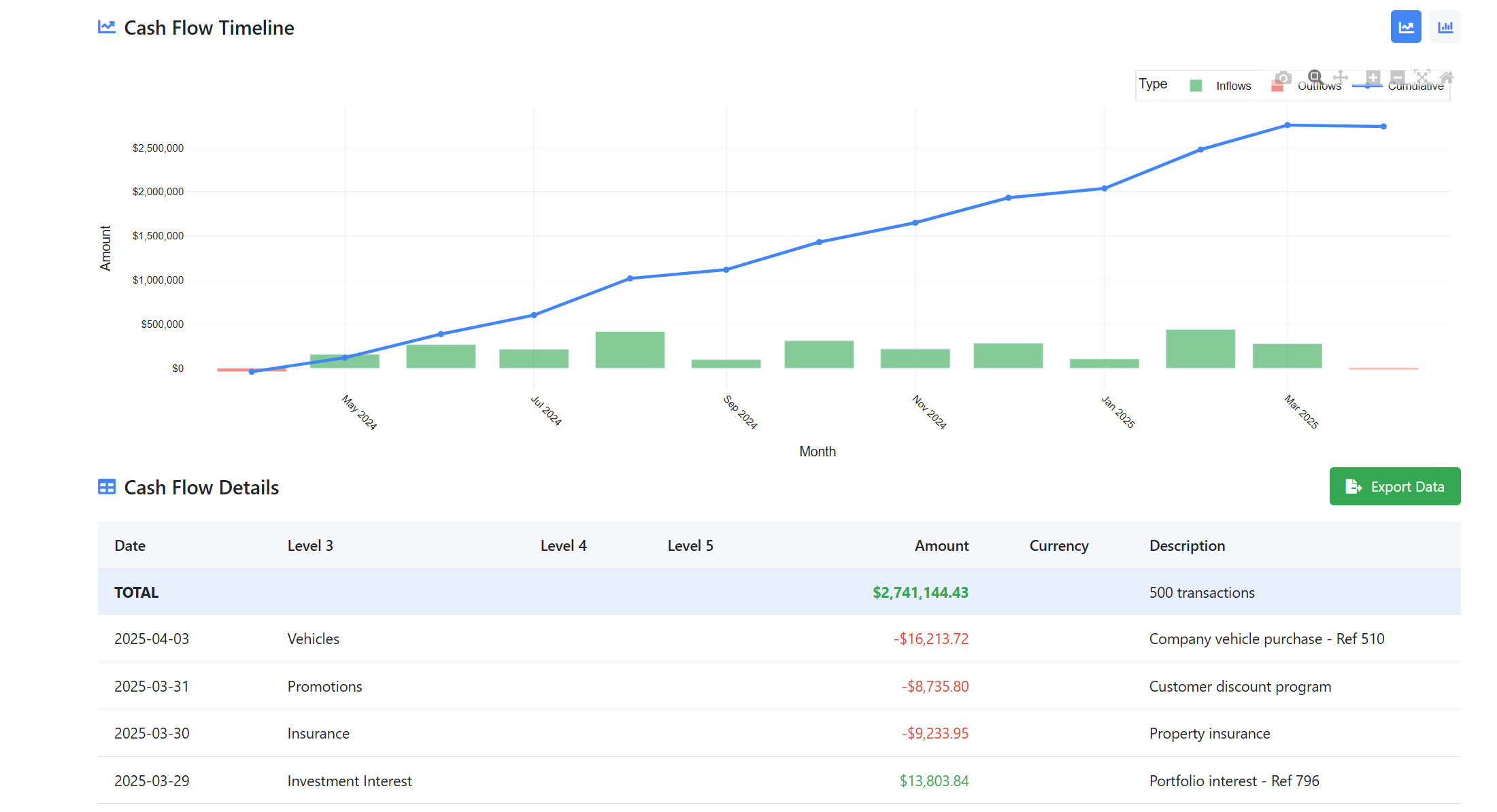Viewport: 1497px width, 812px height.
Task: Click the Portfolio interest Ref 796 row
Action: point(778,781)
